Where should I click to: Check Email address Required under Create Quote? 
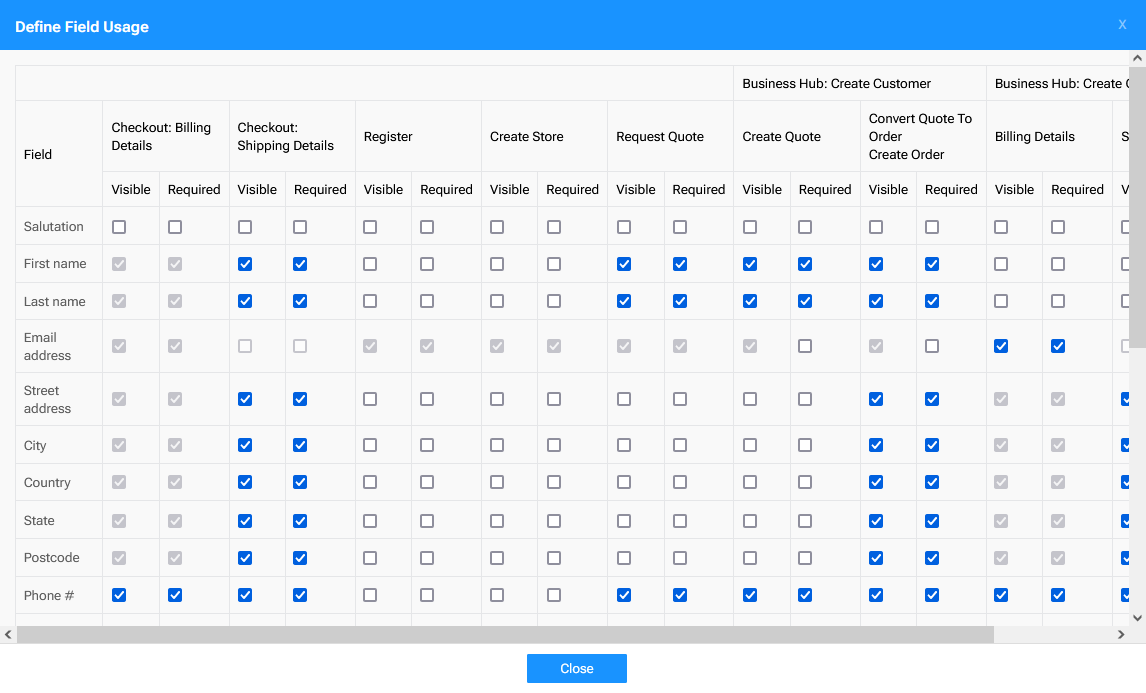(x=805, y=346)
